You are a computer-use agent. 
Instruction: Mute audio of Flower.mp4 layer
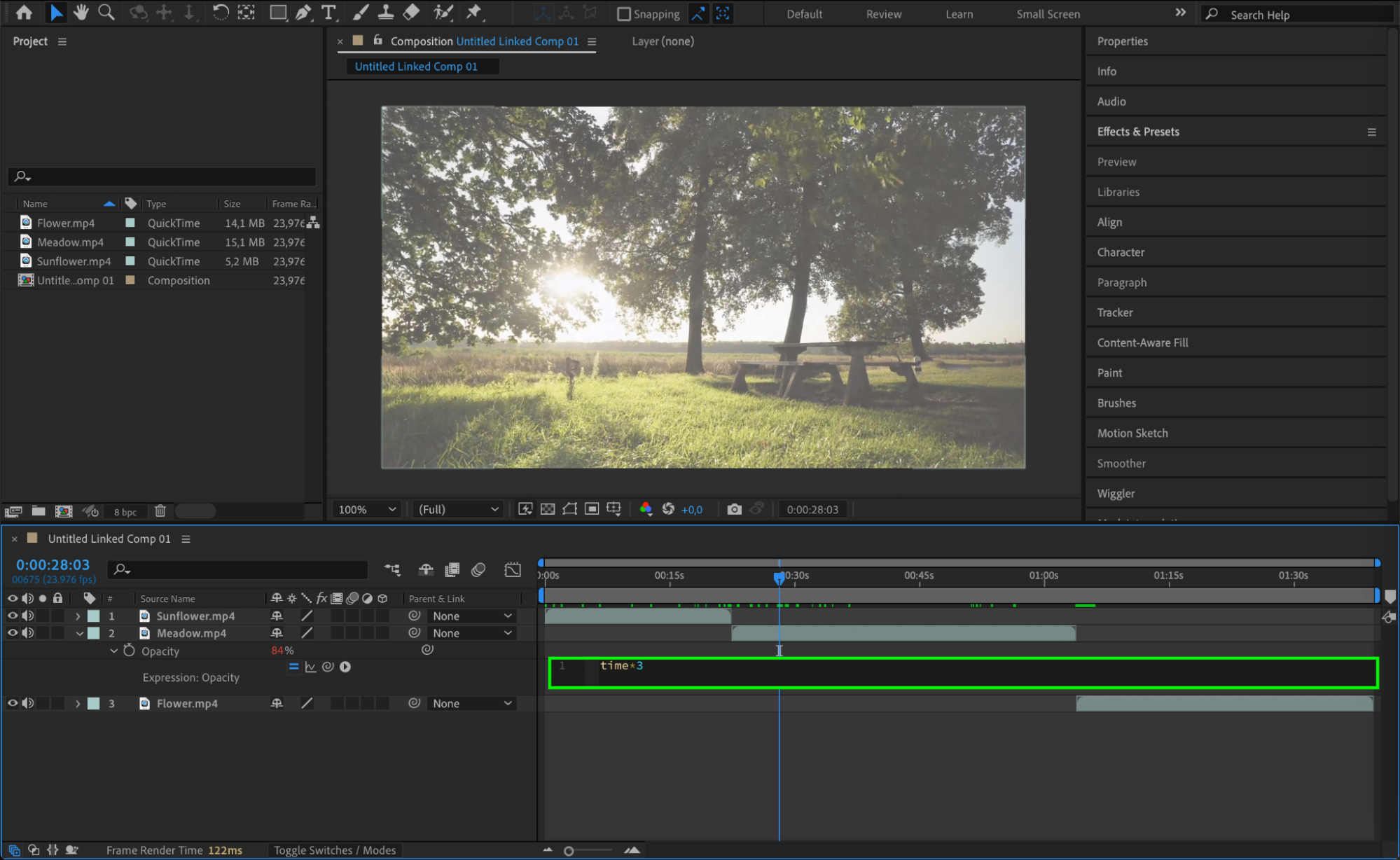tap(28, 703)
